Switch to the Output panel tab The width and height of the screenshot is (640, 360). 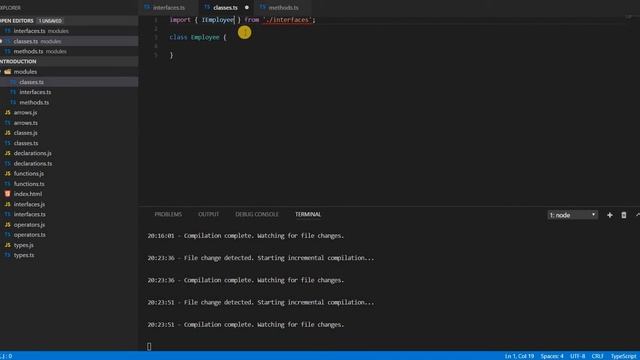(209, 214)
